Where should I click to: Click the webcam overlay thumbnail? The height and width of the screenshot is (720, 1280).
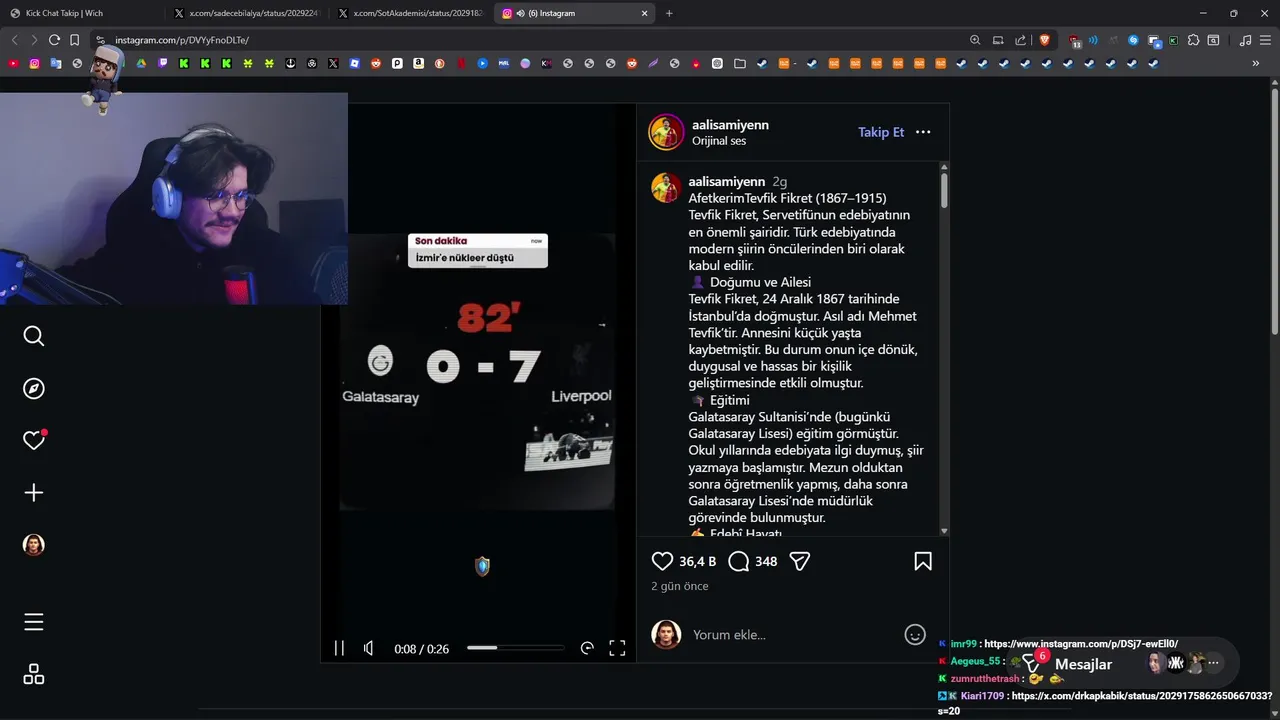point(174,198)
